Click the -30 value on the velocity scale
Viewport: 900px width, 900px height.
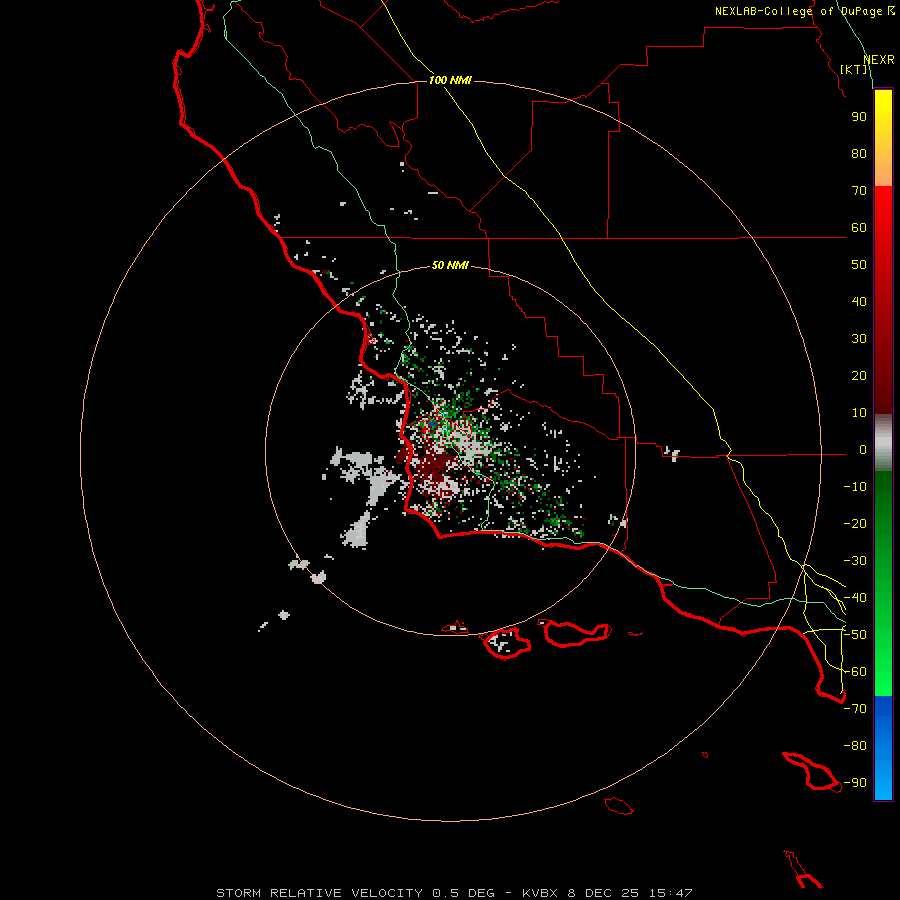click(855, 561)
